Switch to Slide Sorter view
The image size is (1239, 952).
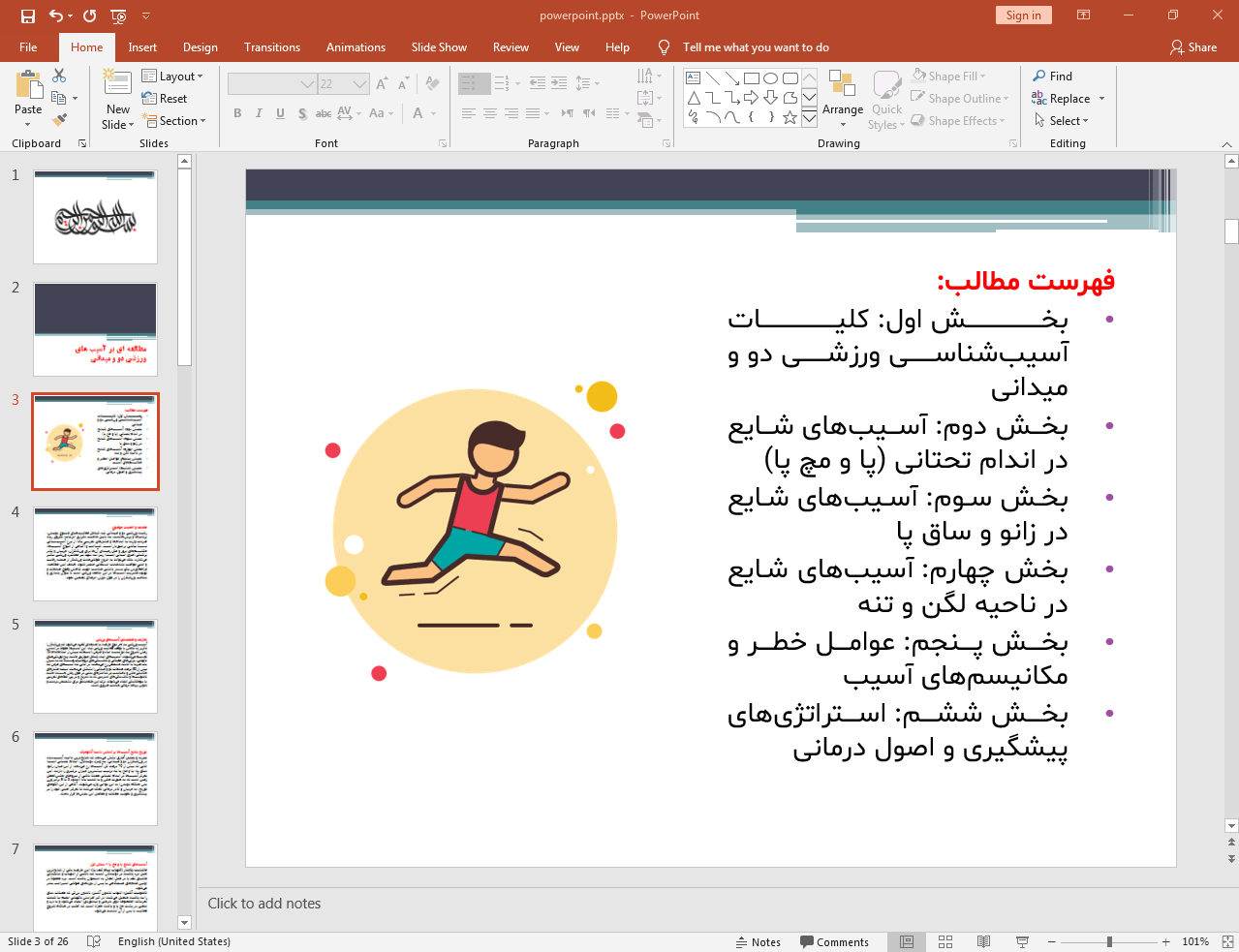click(x=945, y=941)
